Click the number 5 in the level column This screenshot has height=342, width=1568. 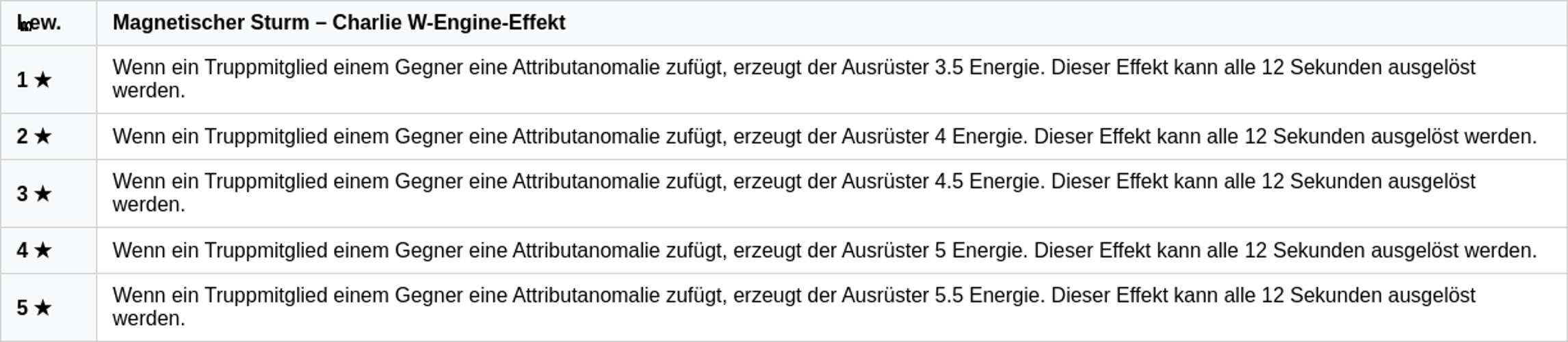click(x=23, y=308)
